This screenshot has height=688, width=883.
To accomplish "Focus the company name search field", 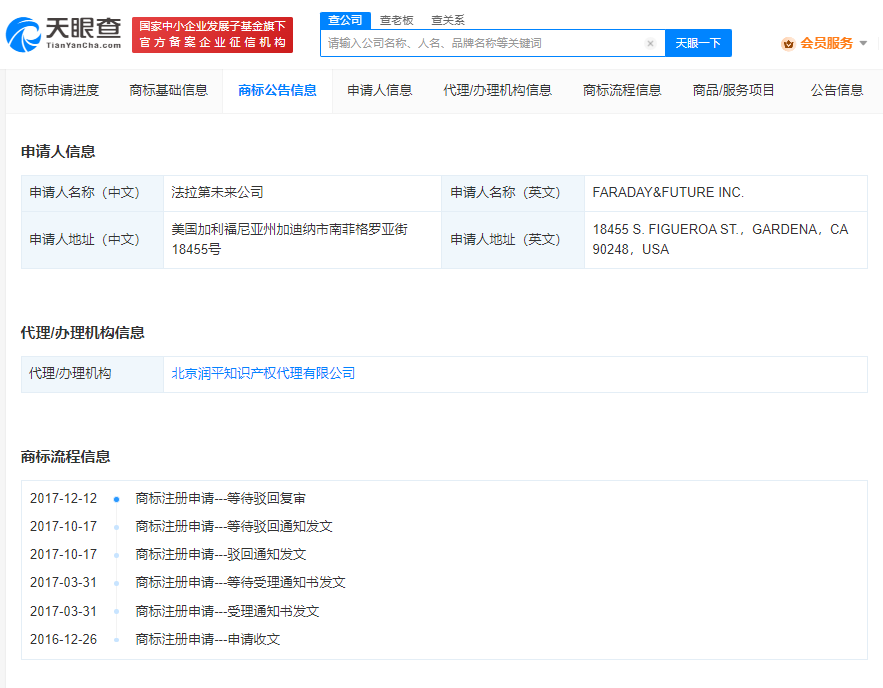I will (x=484, y=44).
